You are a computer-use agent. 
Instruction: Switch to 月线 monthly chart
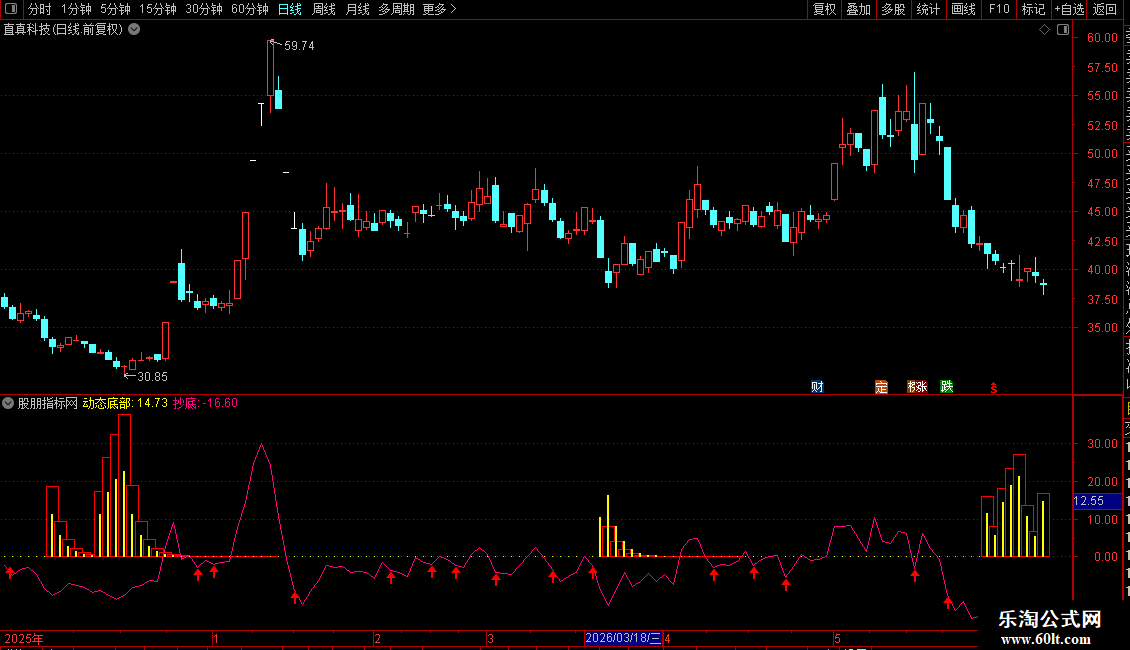(x=357, y=9)
